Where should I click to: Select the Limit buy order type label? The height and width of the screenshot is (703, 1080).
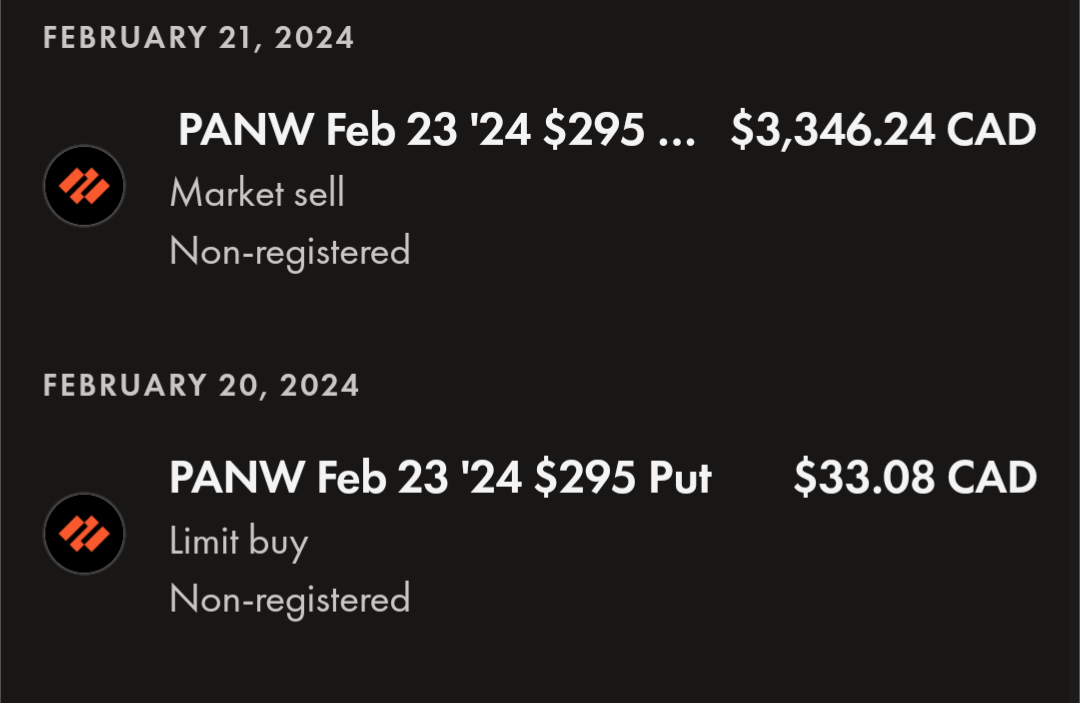point(239,541)
